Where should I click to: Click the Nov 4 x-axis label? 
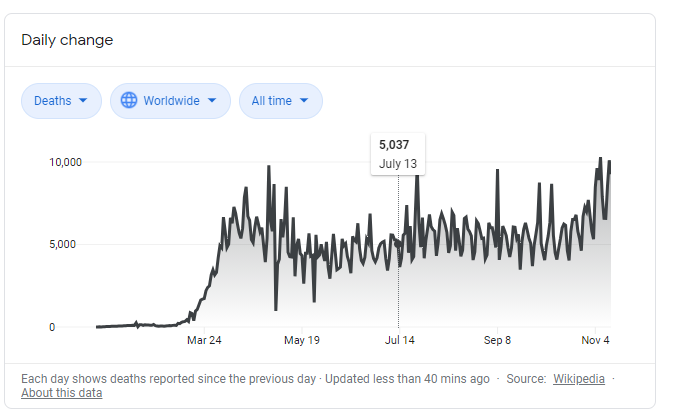coord(595,340)
